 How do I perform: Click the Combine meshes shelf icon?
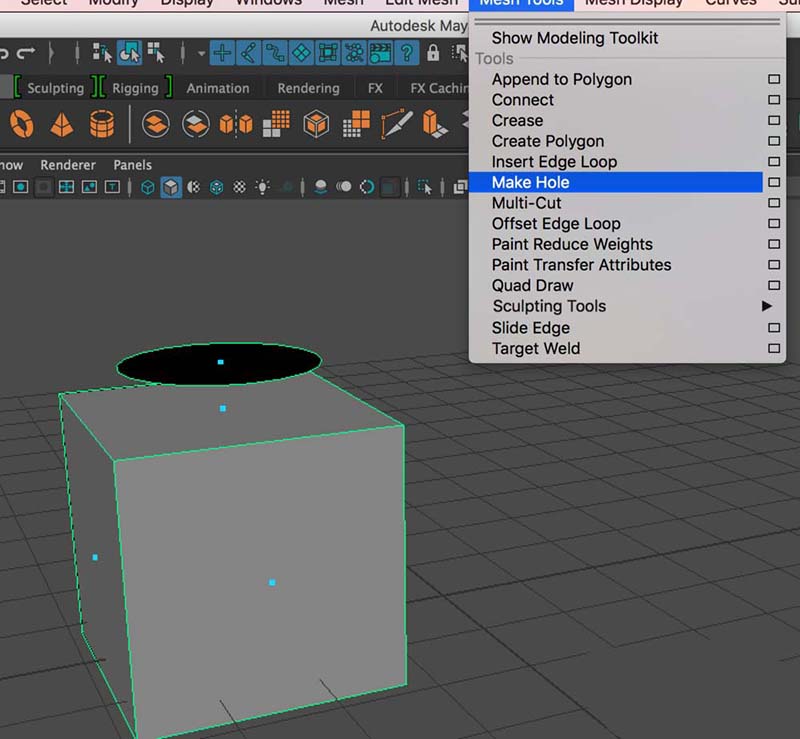pos(156,124)
